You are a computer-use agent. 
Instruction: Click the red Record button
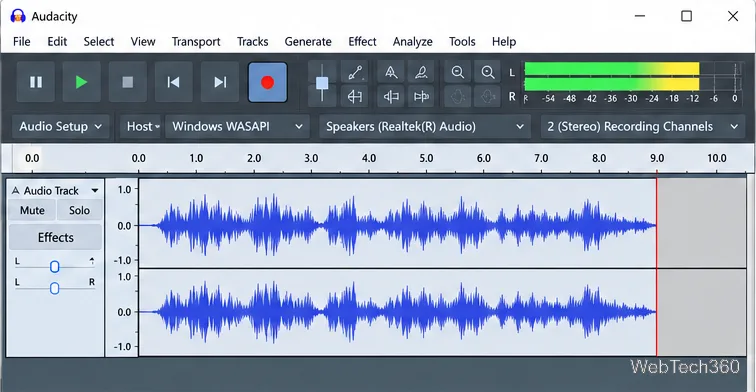coord(268,82)
